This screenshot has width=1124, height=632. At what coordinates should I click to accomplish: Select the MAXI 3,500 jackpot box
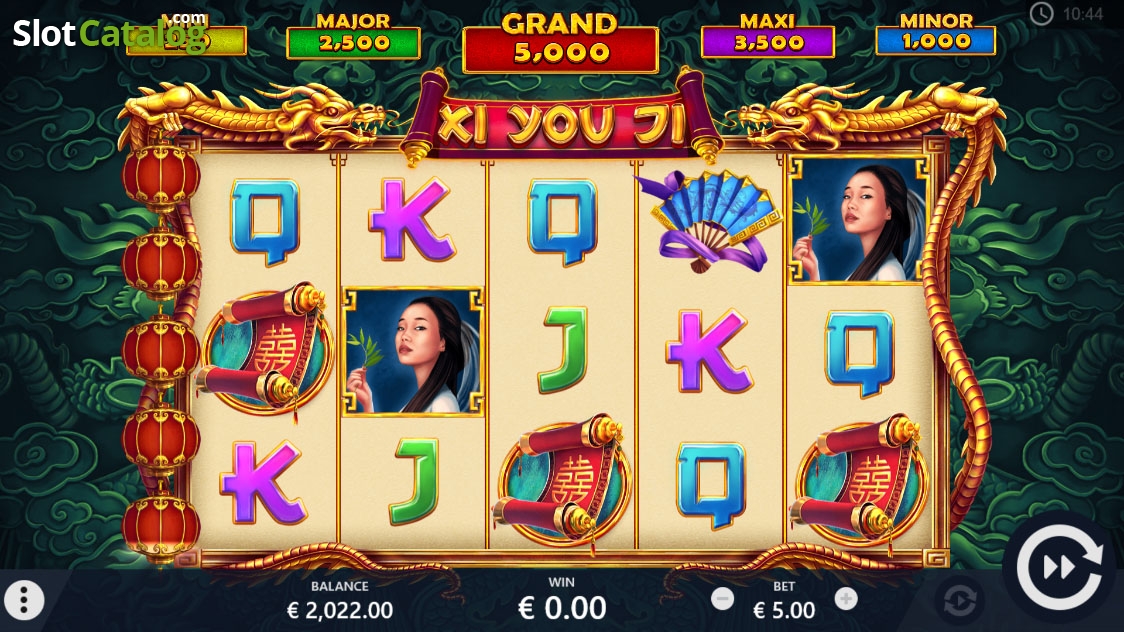[767, 35]
